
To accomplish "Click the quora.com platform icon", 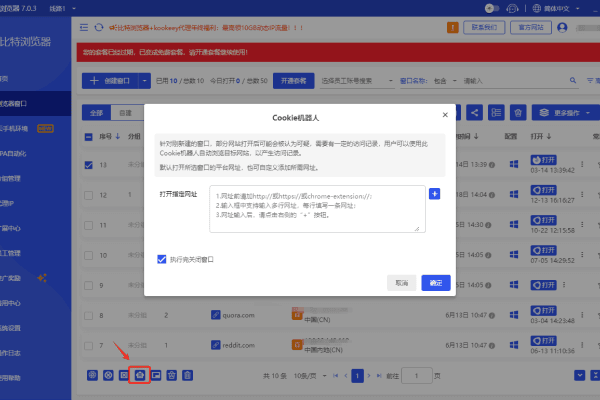I will 215,315.
